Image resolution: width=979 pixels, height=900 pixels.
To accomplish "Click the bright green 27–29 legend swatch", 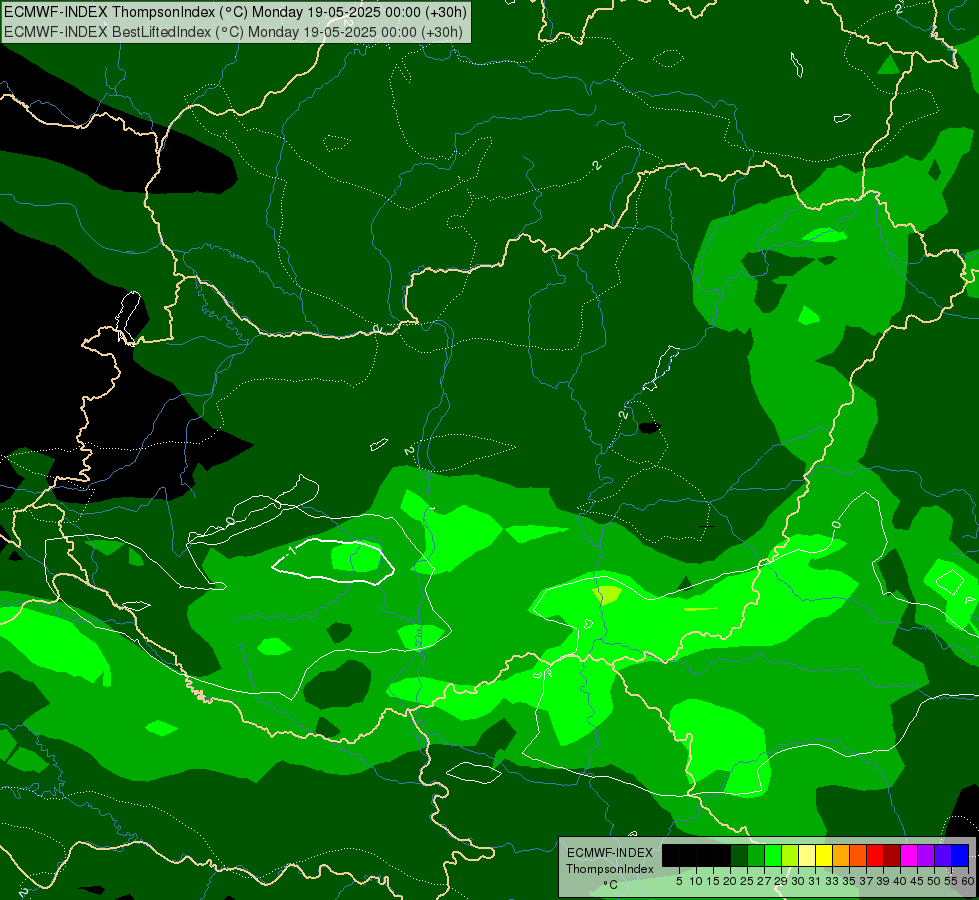I will [773, 855].
